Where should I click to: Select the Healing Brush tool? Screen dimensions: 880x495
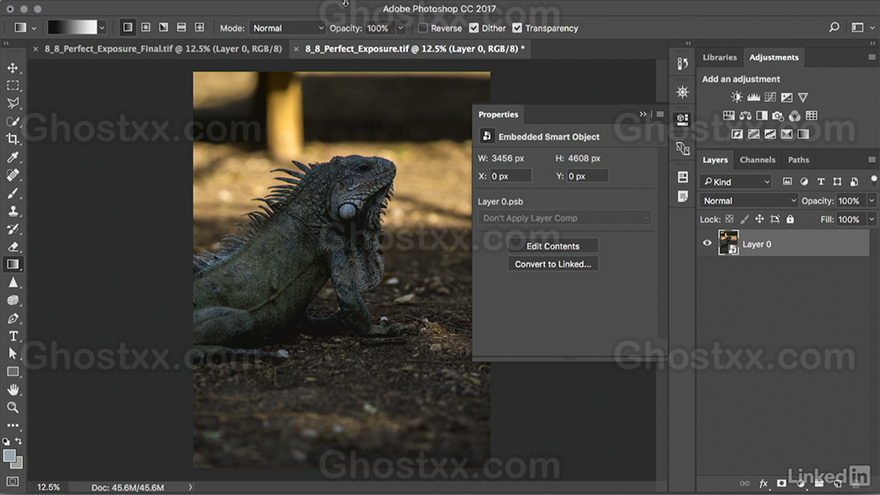pyautogui.click(x=12, y=175)
